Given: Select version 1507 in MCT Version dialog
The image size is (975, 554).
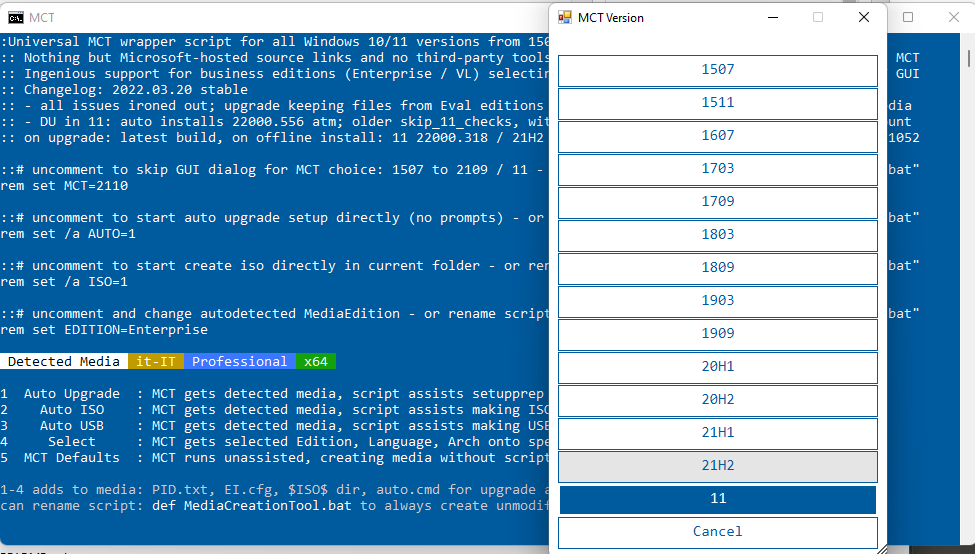Looking at the screenshot, I should 718,70.
